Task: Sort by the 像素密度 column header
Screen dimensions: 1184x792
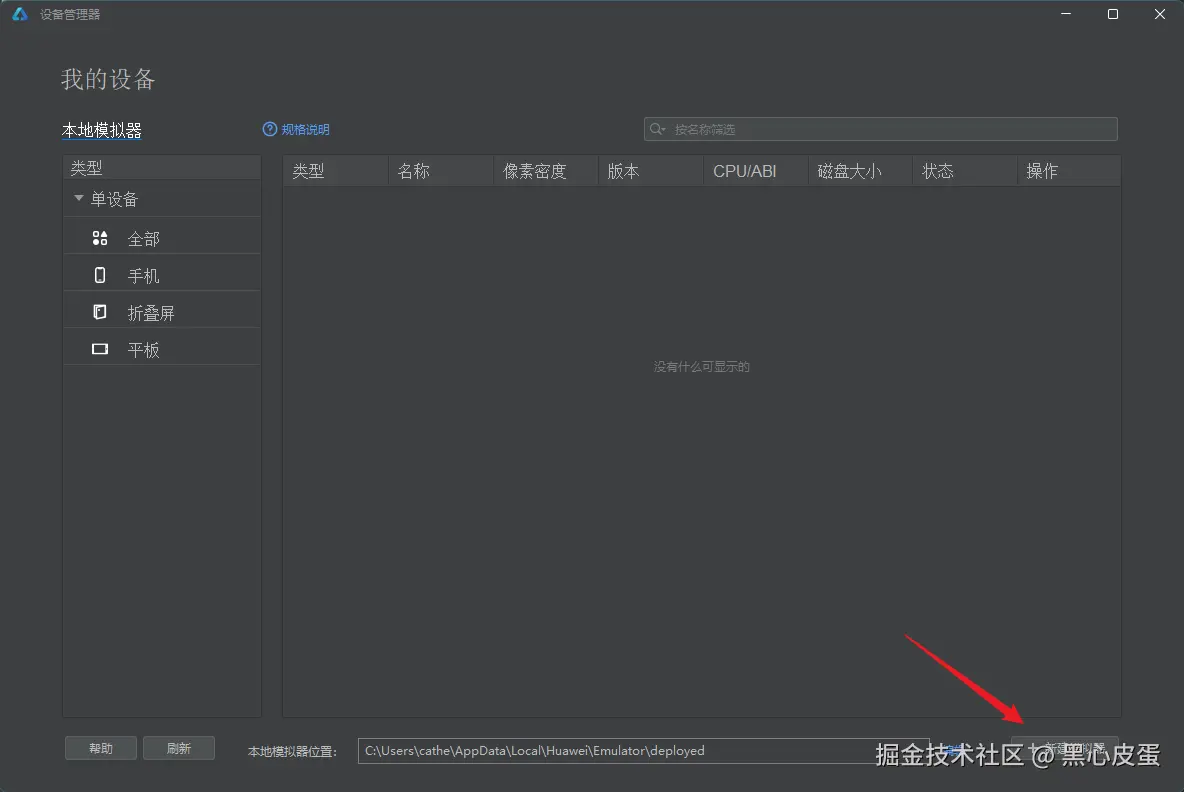Action: click(545, 171)
